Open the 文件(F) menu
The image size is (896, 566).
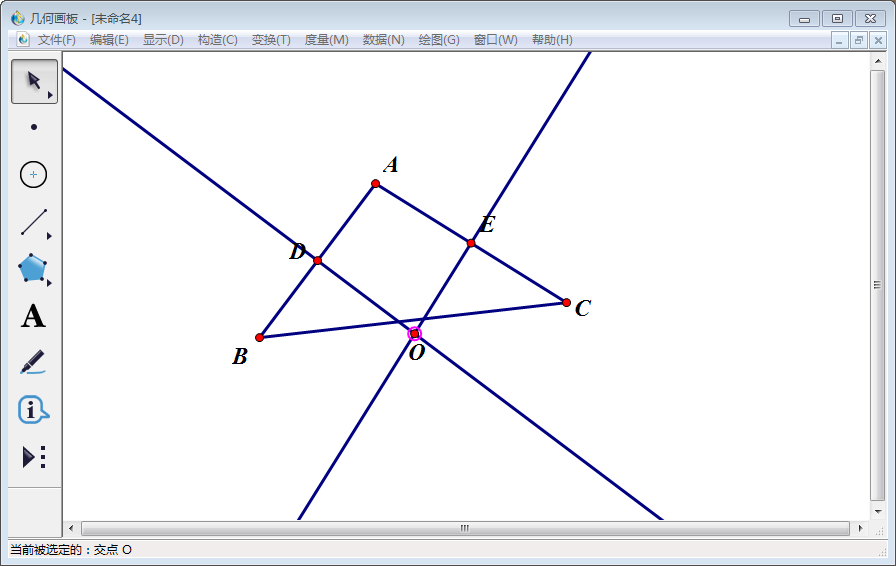point(57,40)
